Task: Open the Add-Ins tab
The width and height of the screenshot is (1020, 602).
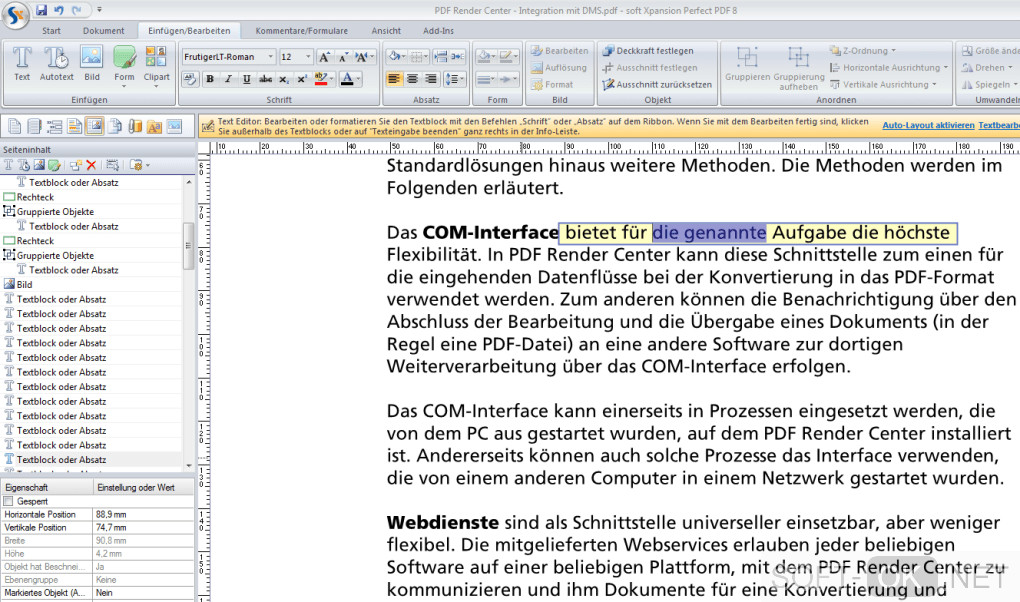Action: click(x=438, y=31)
